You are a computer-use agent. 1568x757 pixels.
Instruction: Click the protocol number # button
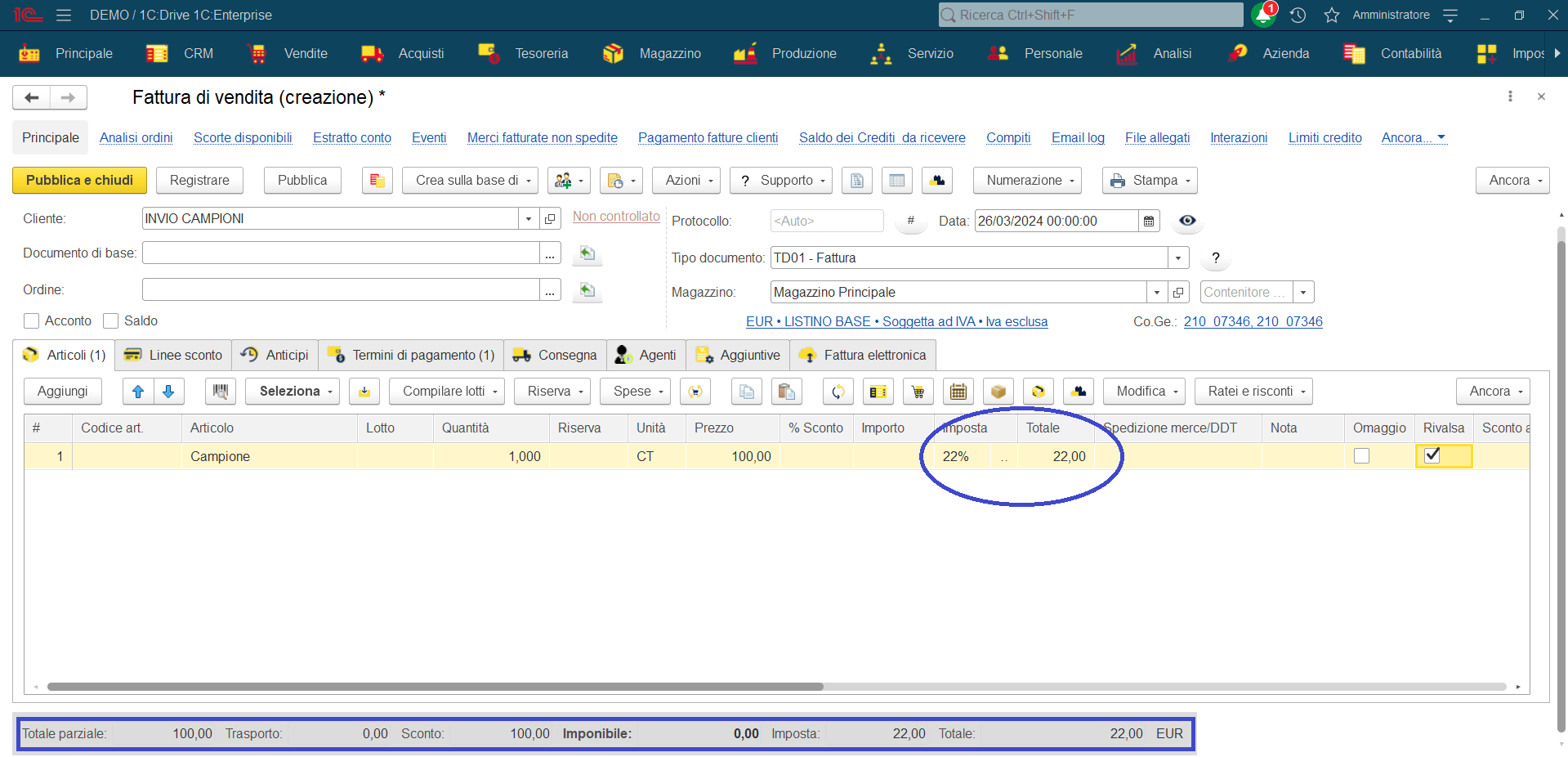coord(911,221)
